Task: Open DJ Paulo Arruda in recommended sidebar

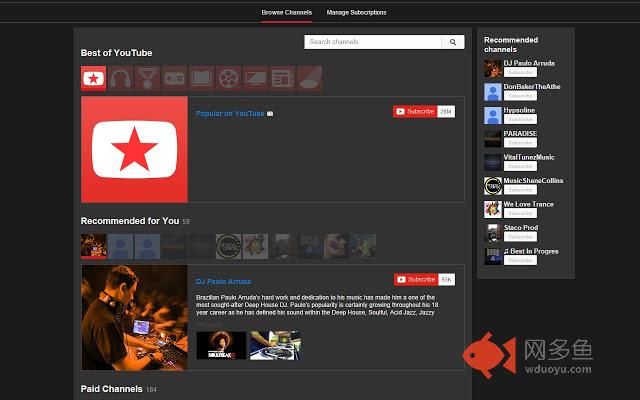Action: tap(529, 63)
